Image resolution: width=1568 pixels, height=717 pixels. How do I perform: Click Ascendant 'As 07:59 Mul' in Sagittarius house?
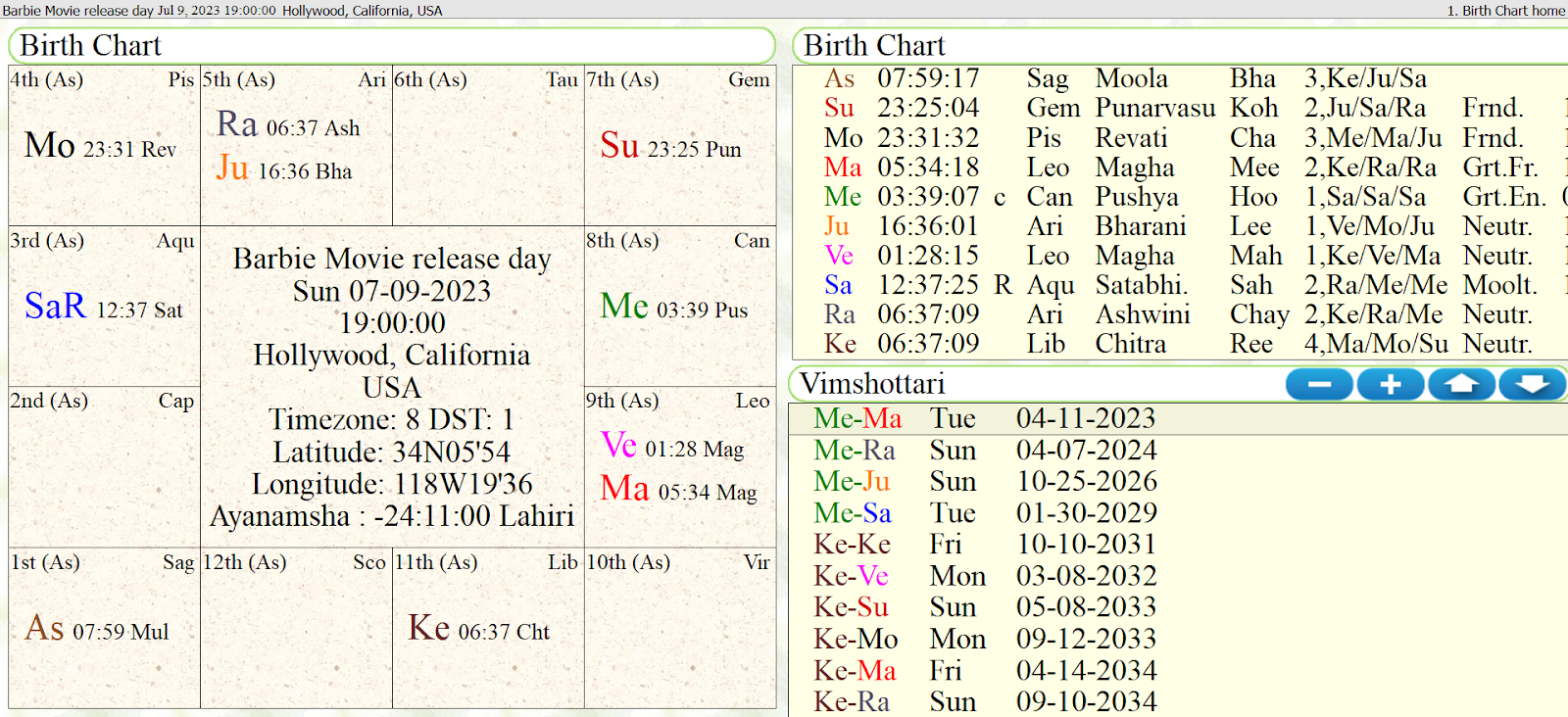[x=97, y=628]
